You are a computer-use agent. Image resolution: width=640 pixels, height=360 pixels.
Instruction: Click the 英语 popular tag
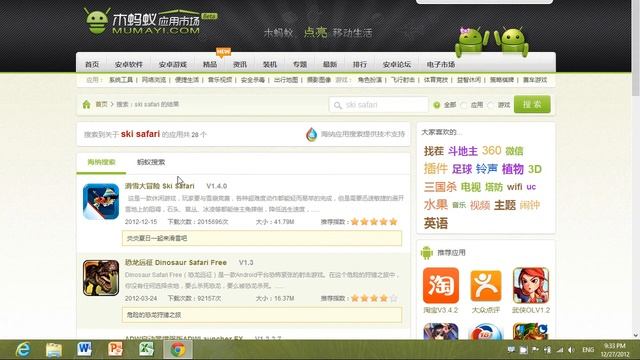point(436,223)
